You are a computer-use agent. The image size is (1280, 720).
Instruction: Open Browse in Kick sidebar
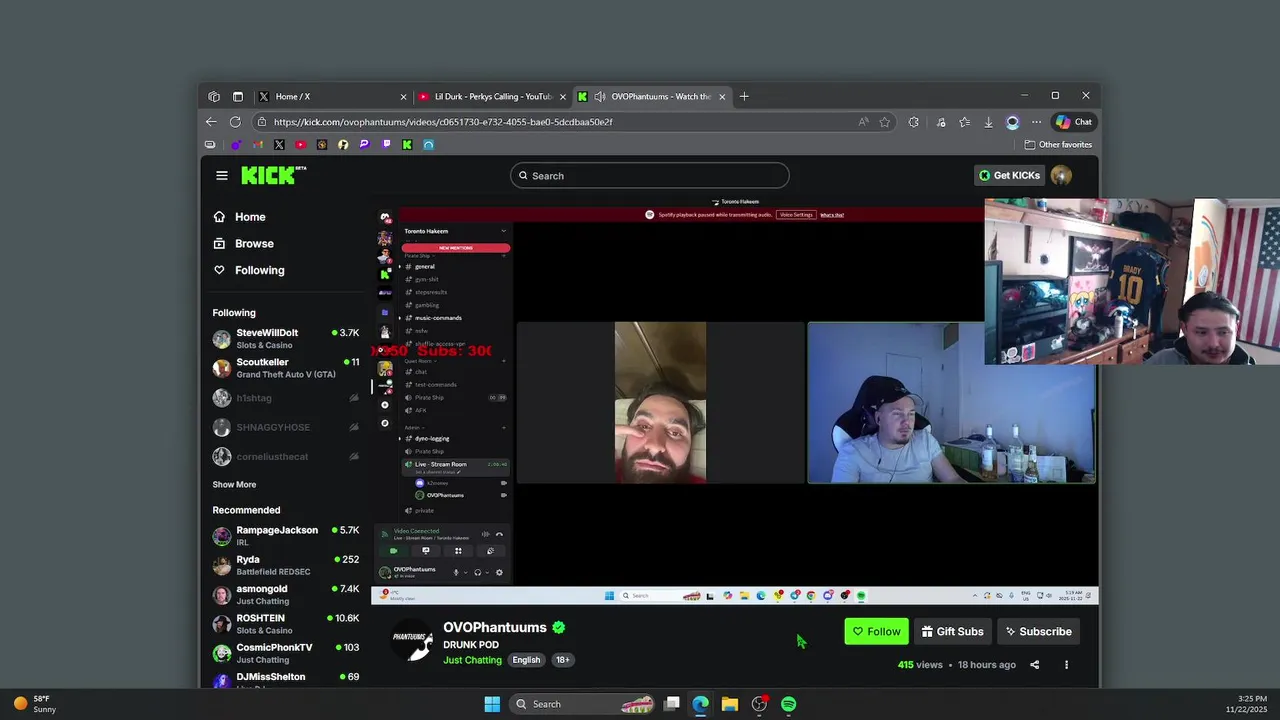click(x=243, y=244)
